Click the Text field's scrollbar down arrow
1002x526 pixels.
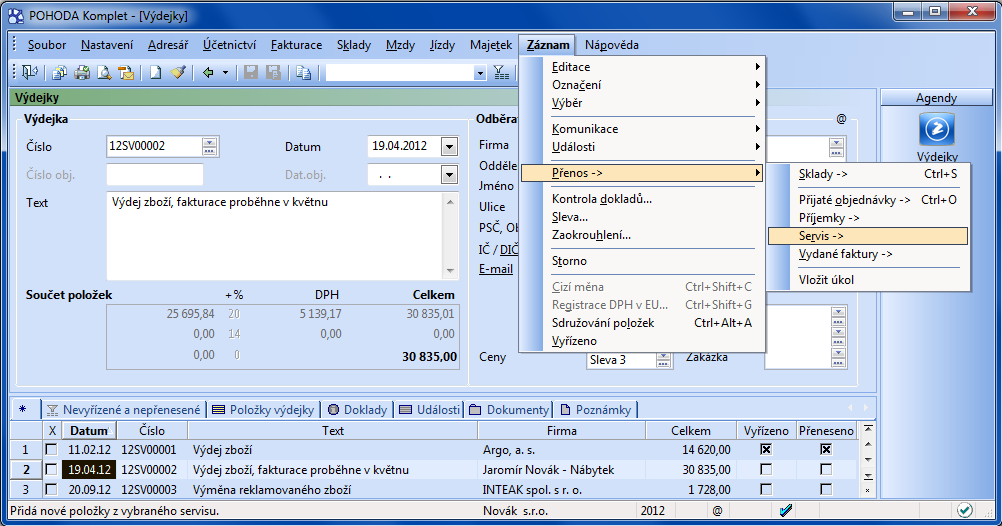450,271
